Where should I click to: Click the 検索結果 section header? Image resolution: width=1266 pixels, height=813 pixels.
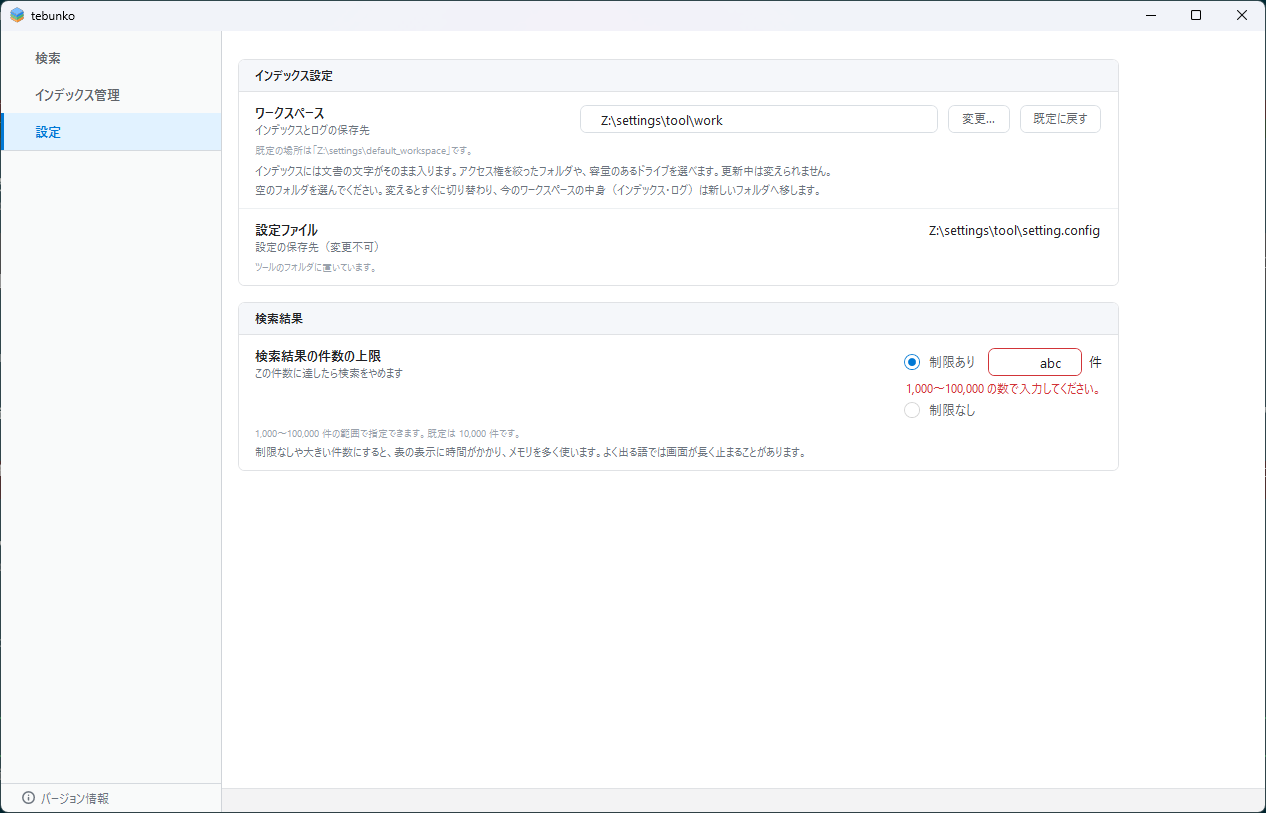(x=678, y=319)
